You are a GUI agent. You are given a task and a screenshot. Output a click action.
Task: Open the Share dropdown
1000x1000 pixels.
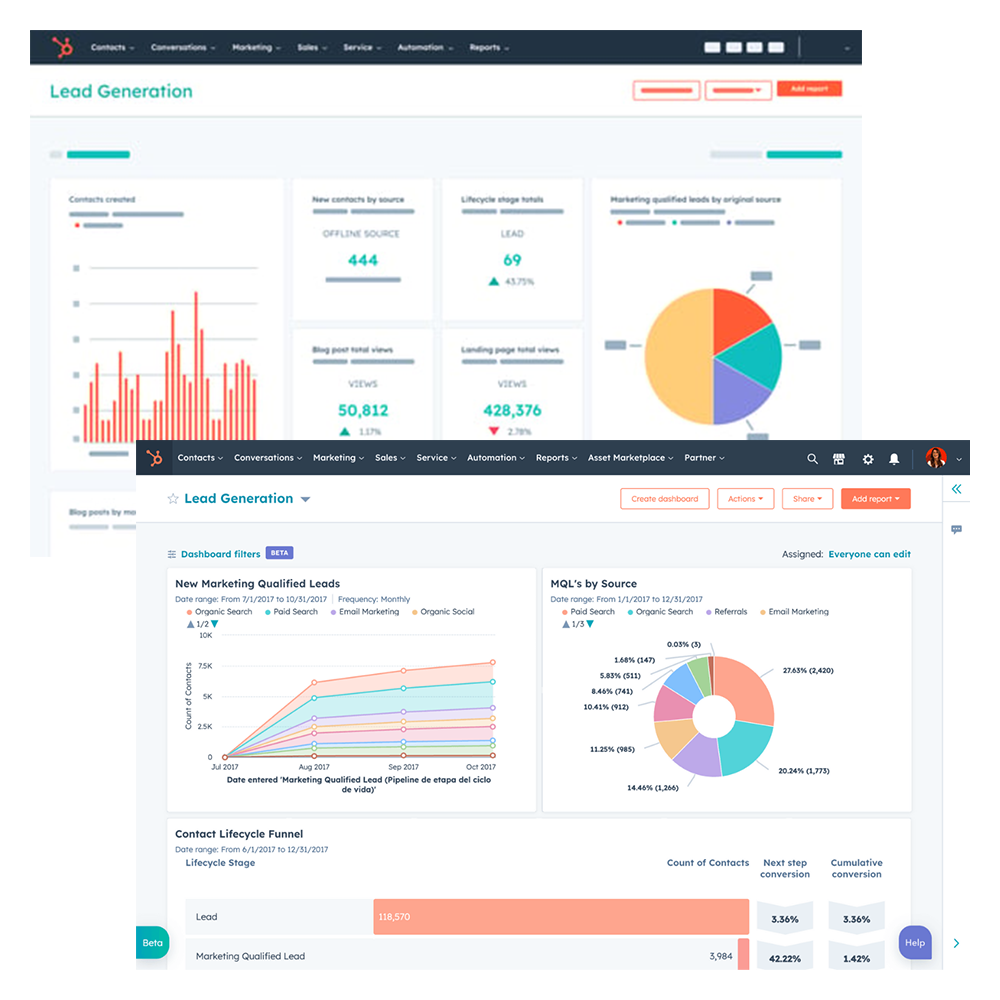pos(807,499)
